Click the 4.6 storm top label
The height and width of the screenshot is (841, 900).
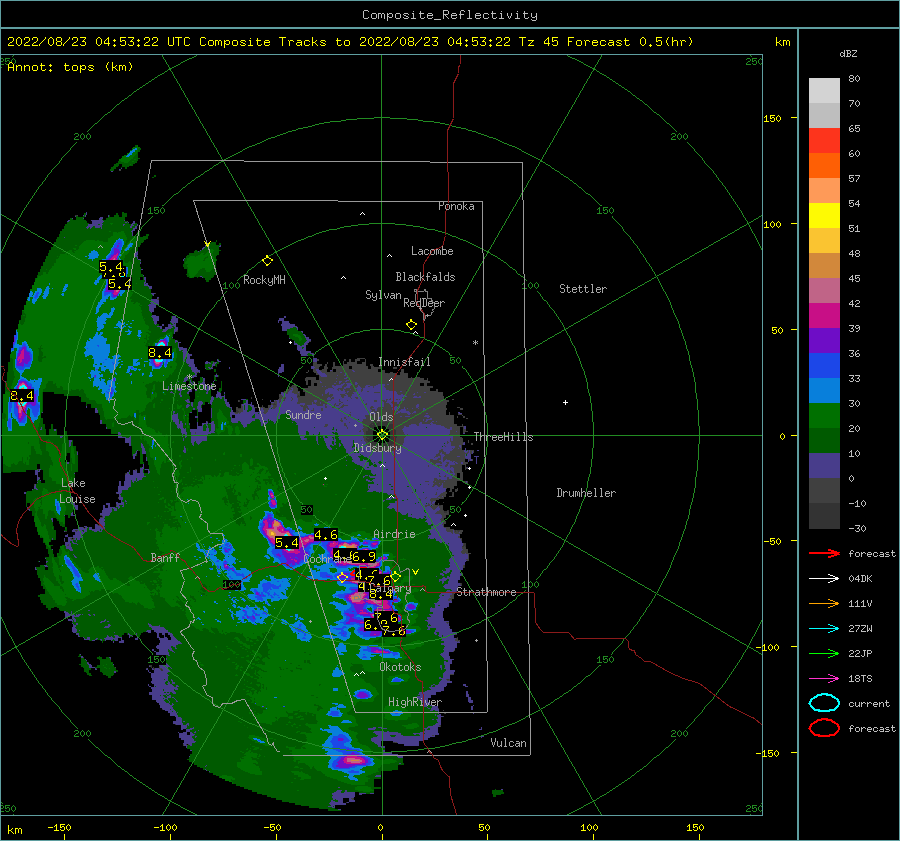325,534
